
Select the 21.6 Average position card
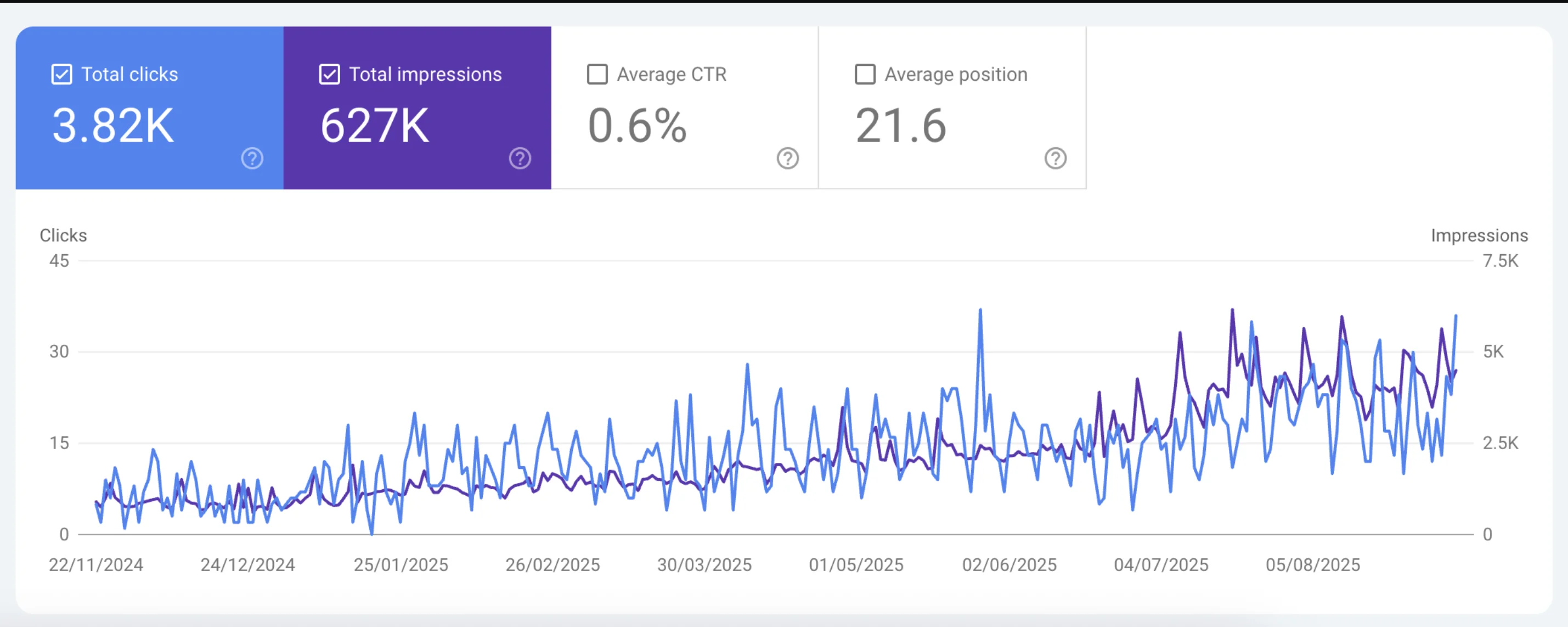click(x=901, y=126)
